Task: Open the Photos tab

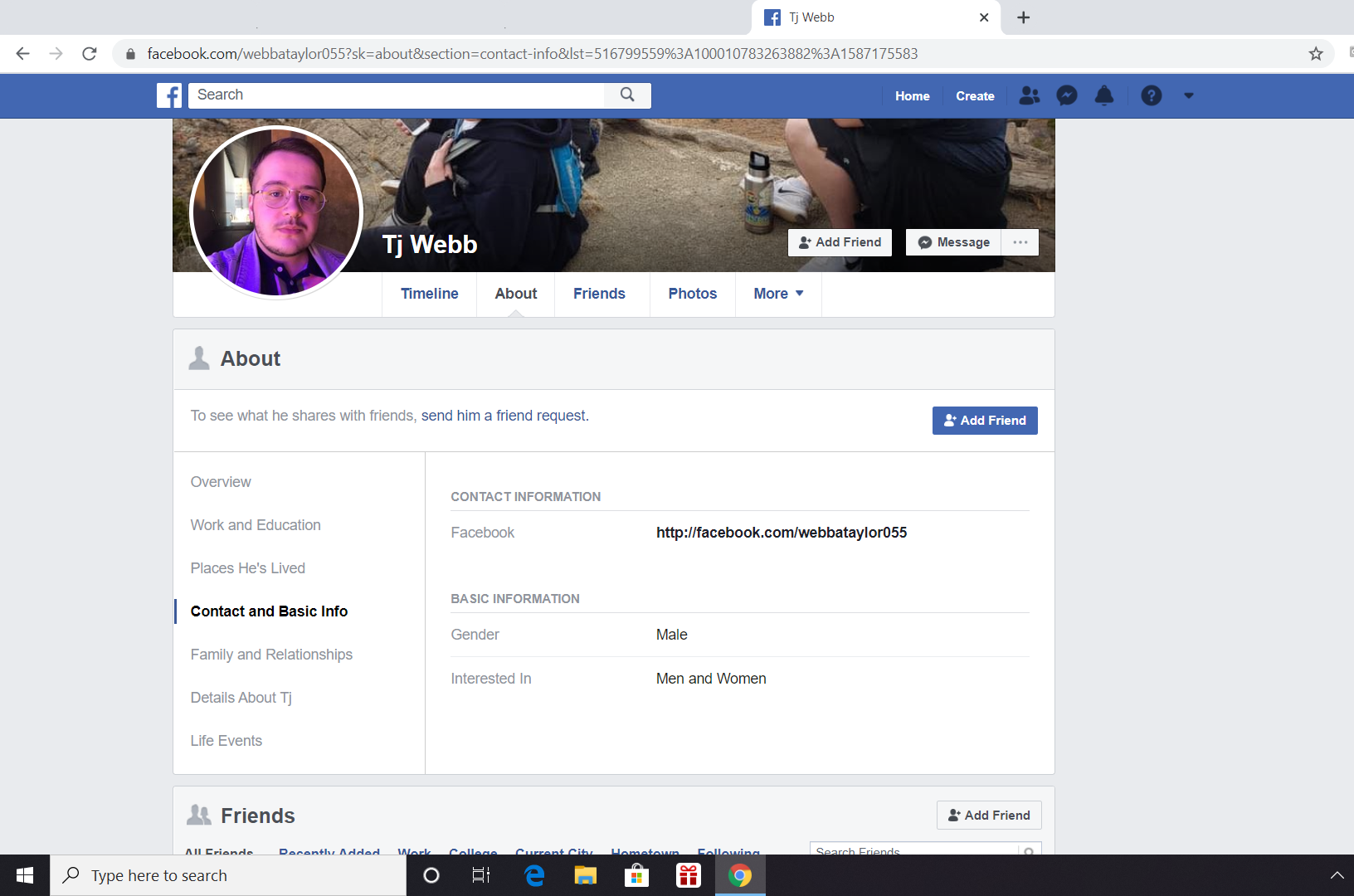Action: [693, 294]
